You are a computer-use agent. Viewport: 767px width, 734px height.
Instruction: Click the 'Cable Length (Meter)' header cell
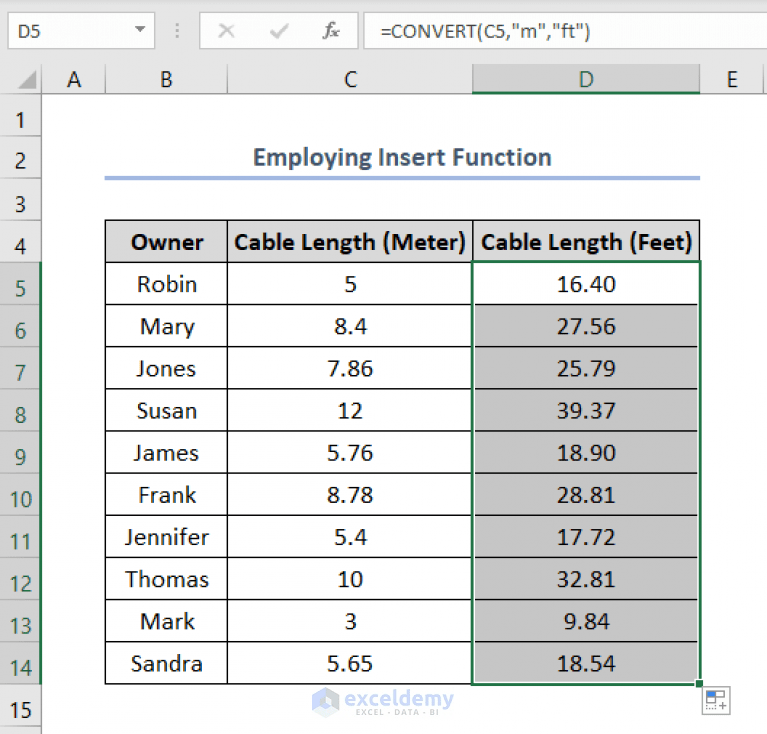(350, 242)
